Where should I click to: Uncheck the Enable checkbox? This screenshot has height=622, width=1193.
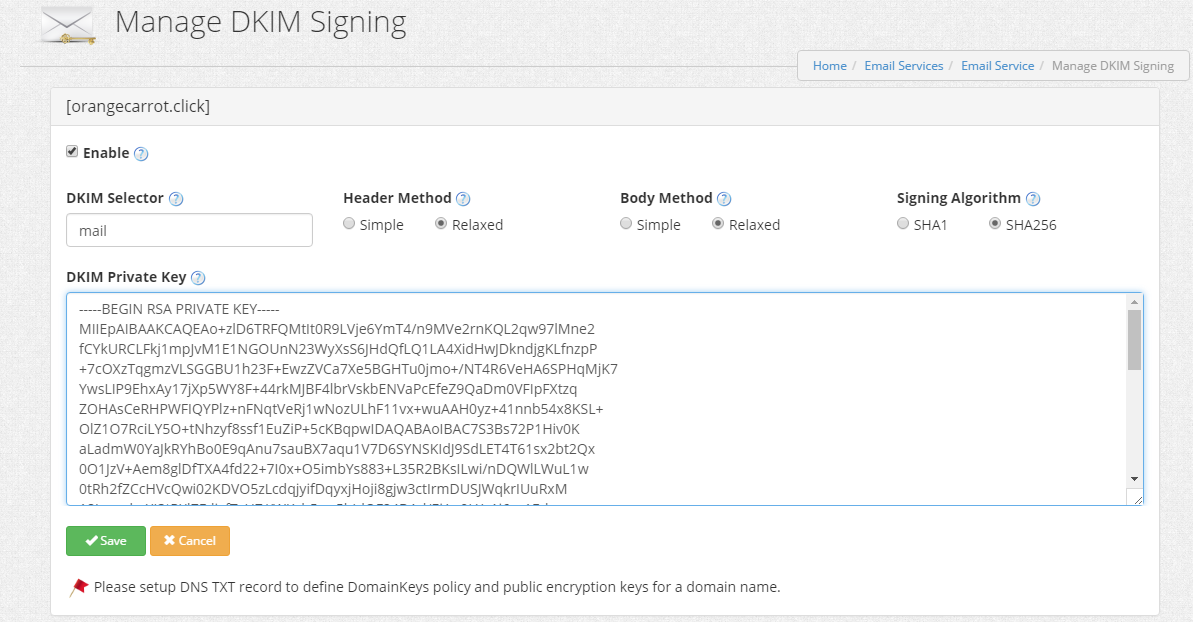coord(72,151)
